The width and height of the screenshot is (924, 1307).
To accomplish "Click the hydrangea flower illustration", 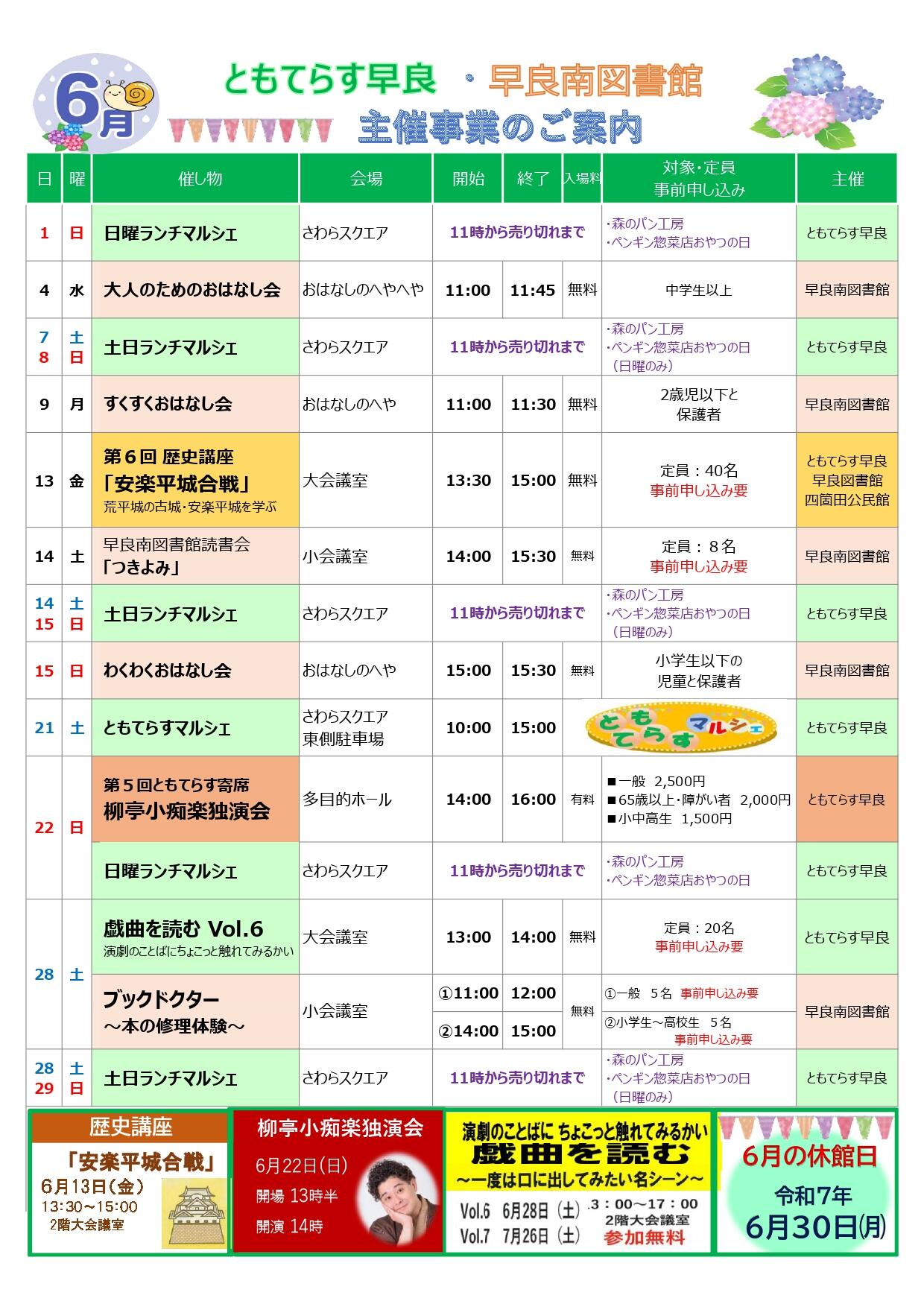I will pos(817,101).
